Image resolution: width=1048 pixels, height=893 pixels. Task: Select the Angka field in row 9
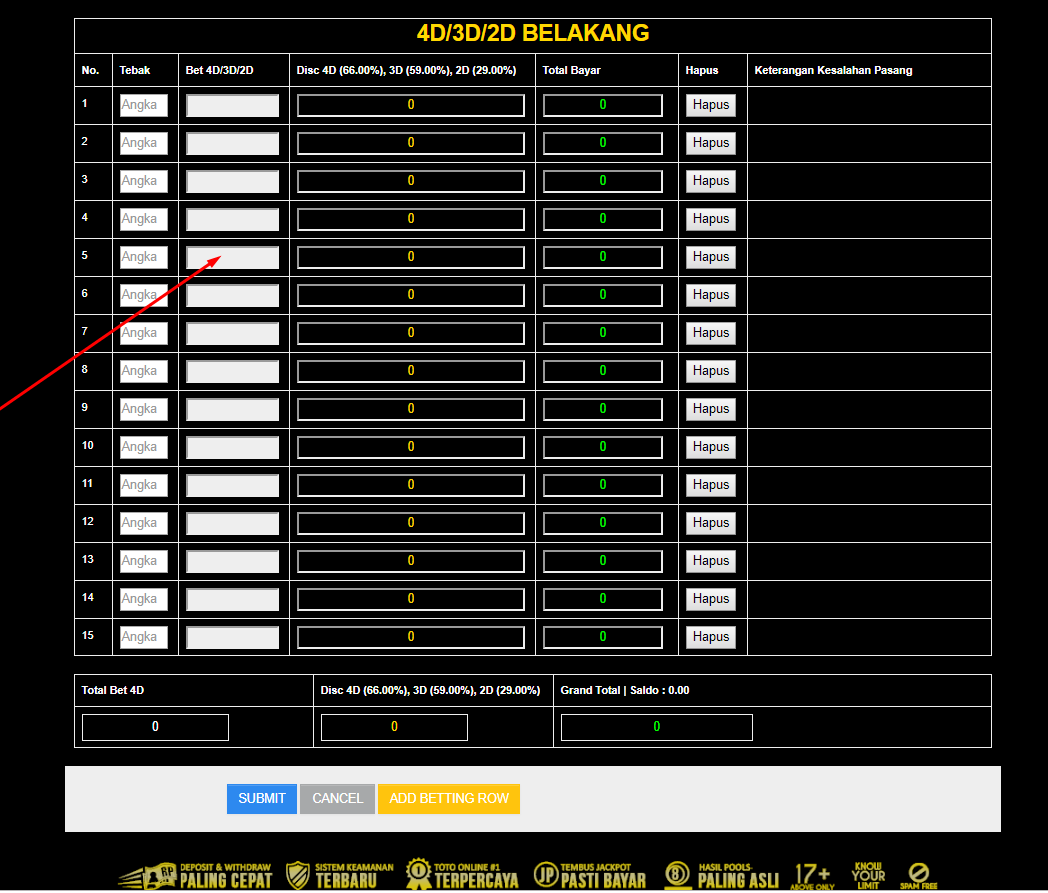[x=144, y=409]
